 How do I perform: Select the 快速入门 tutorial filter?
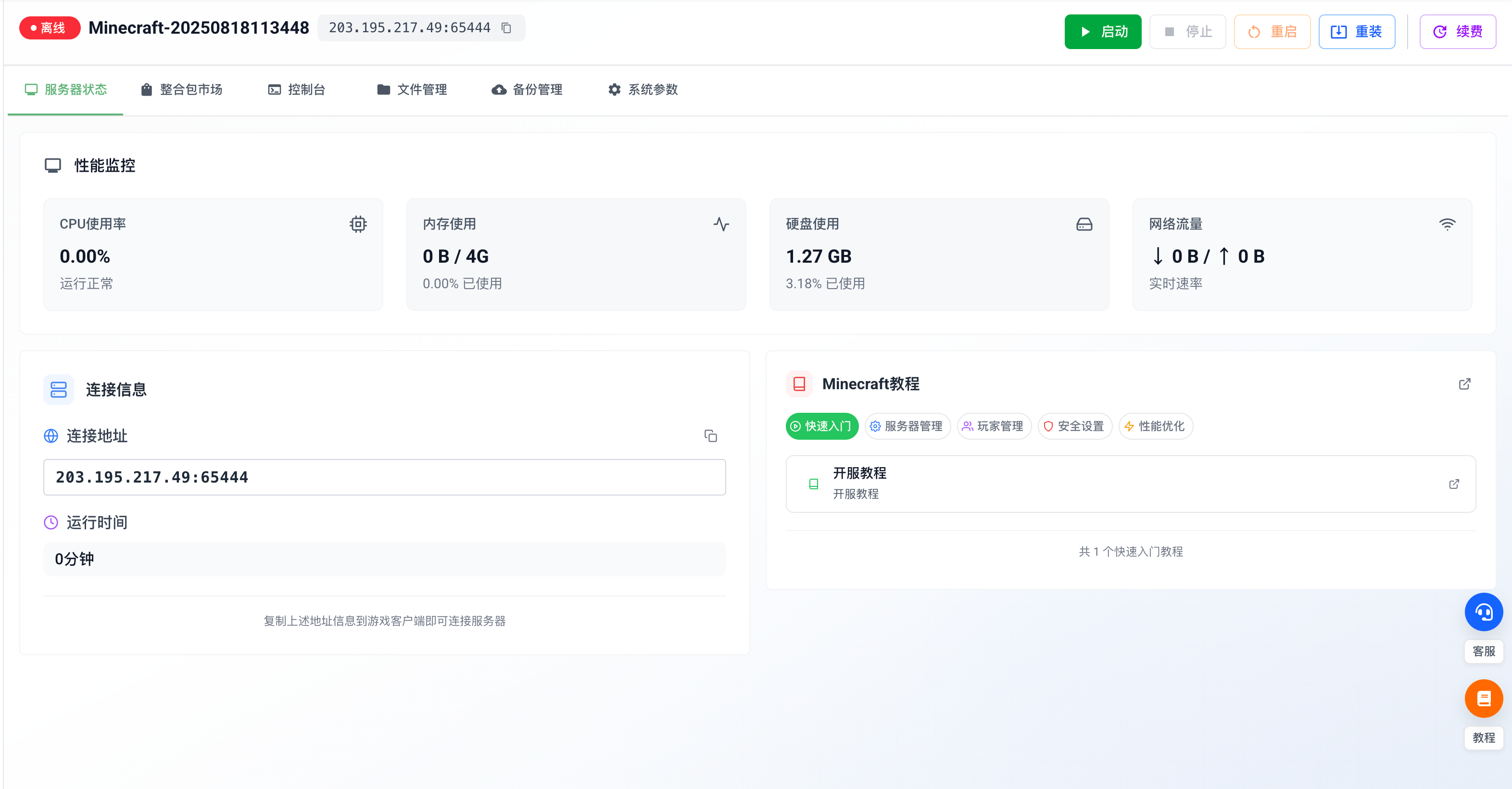click(822, 426)
